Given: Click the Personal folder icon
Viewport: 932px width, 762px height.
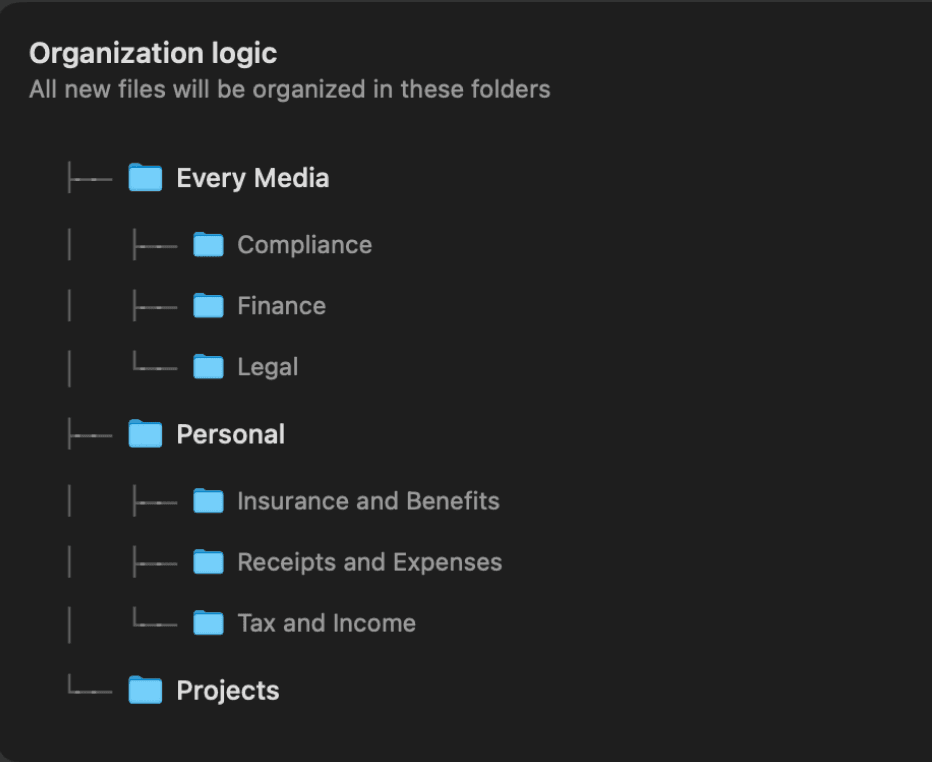Looking at the screenshot, I should [x=145, y=435].
